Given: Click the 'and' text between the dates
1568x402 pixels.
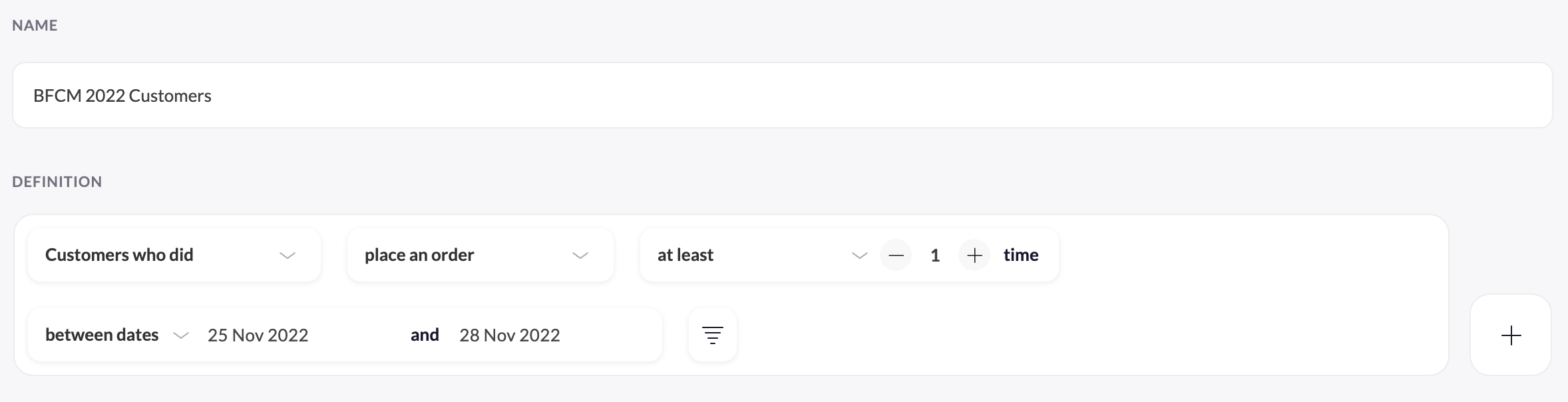Looking at the screenshot, I should tap(425, 335).
